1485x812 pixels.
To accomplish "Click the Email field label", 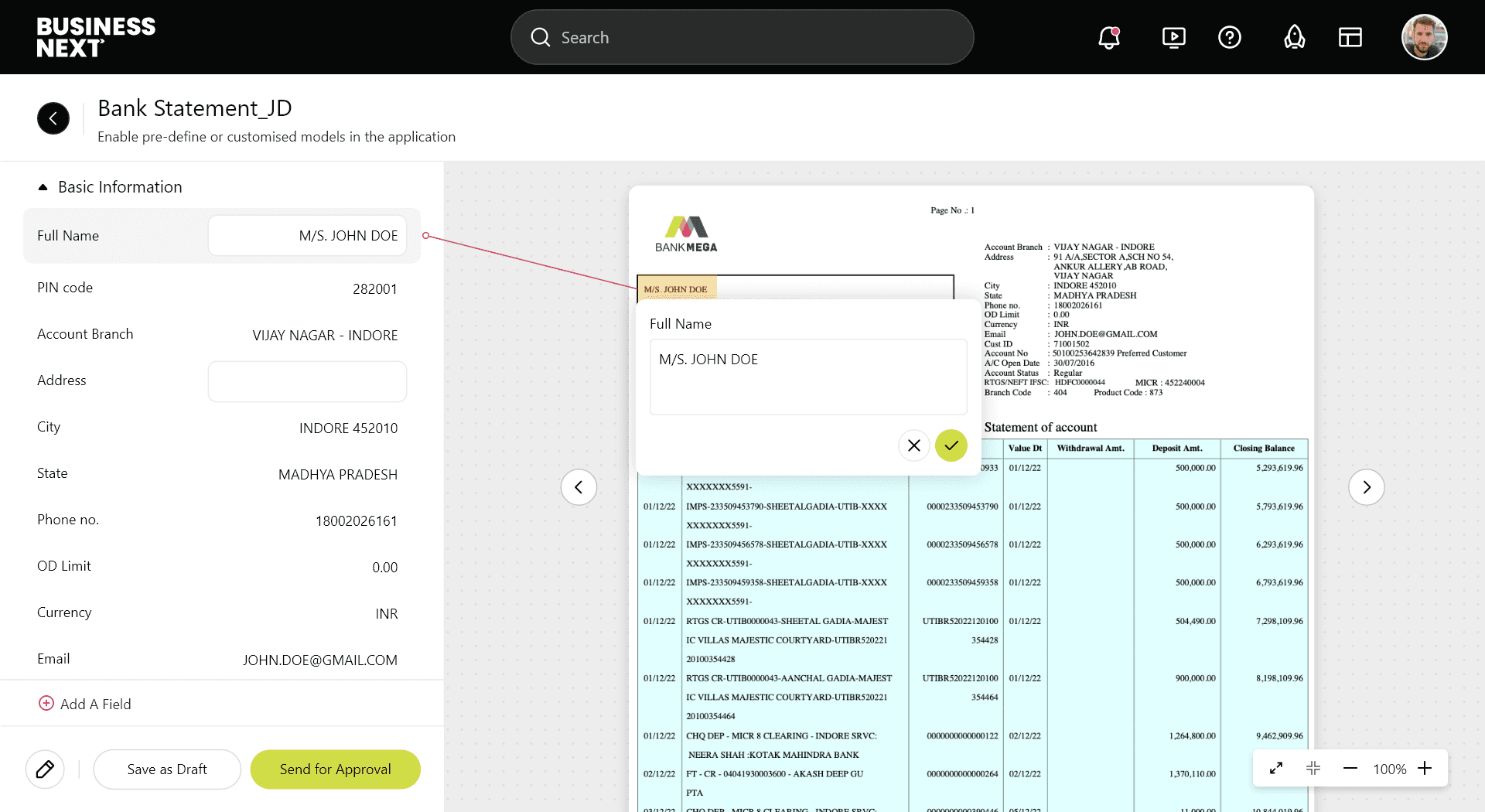I will (x=53, y=659).
